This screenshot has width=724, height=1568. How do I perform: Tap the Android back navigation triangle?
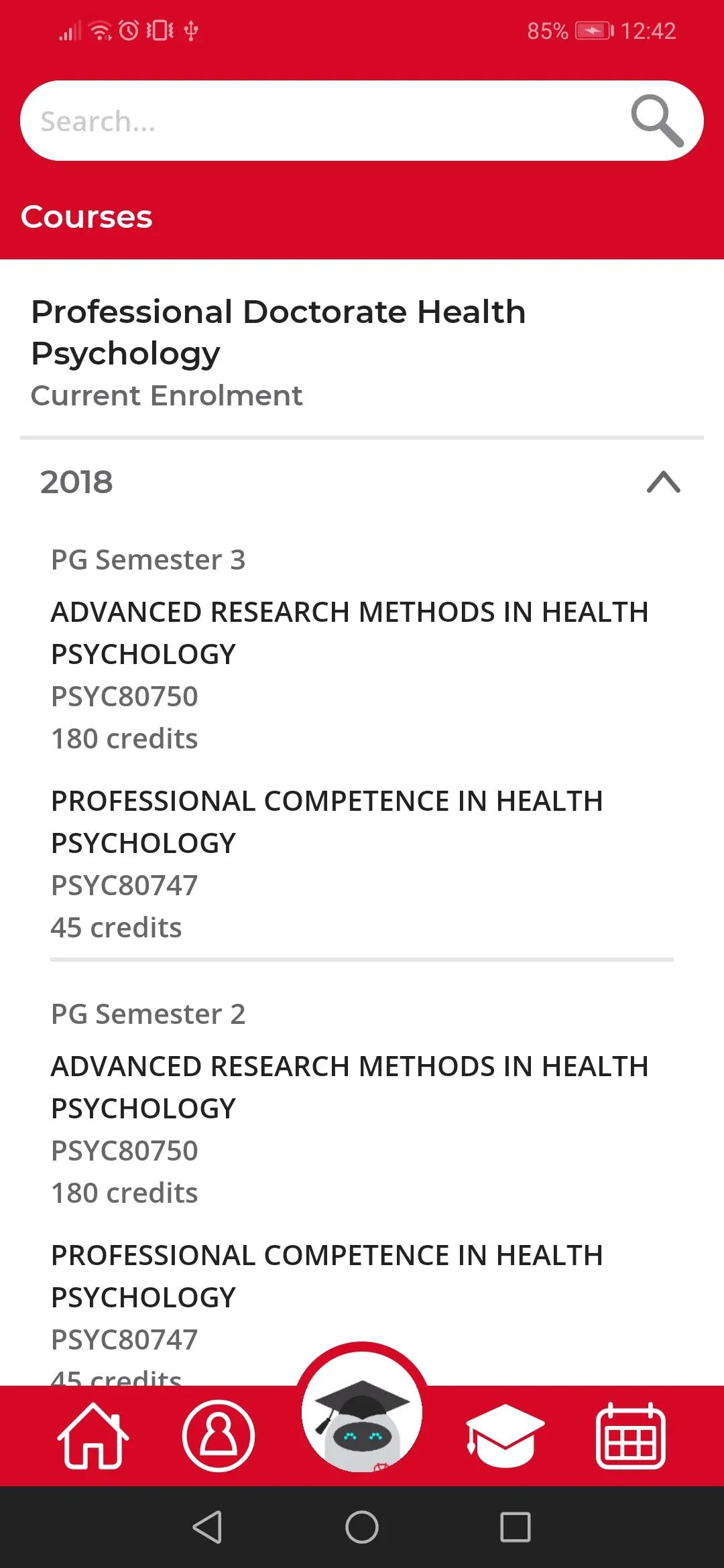point(207,1527)
